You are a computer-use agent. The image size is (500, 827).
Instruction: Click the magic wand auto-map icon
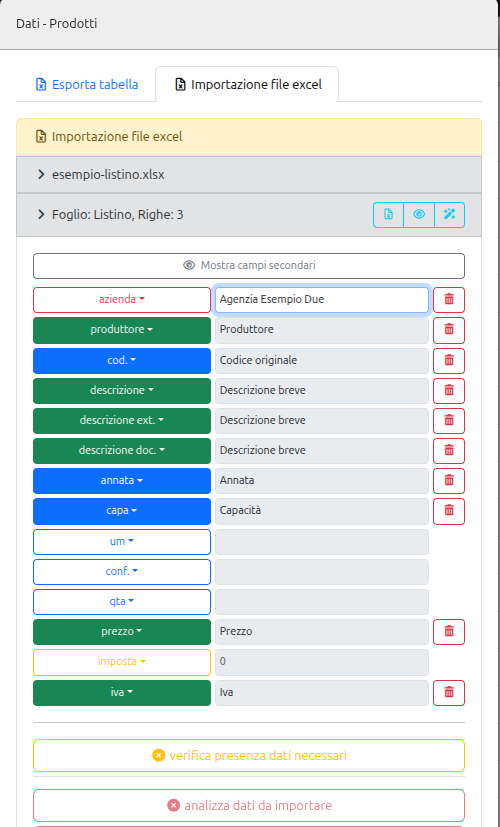pos(449,215)
